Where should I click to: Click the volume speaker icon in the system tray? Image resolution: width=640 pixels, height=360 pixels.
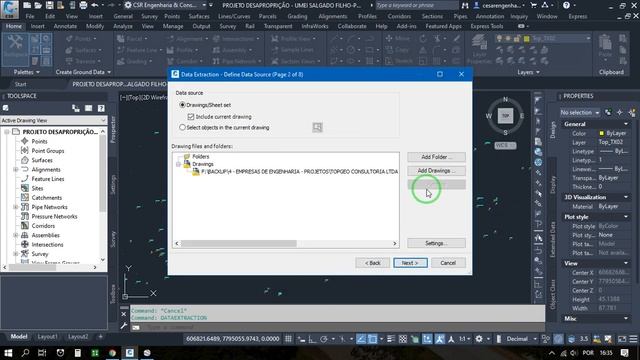[x=573, y=353]
